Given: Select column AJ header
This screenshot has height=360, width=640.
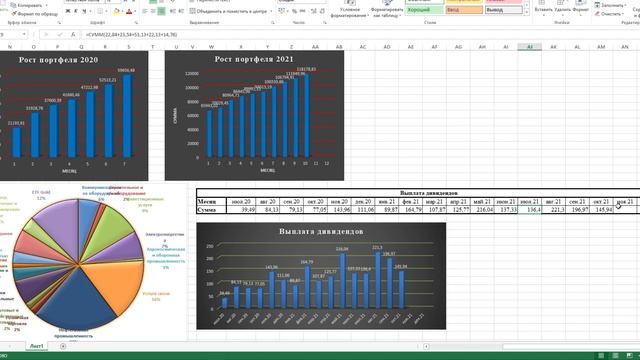Looking at the screenshot, I should (529, 47).
